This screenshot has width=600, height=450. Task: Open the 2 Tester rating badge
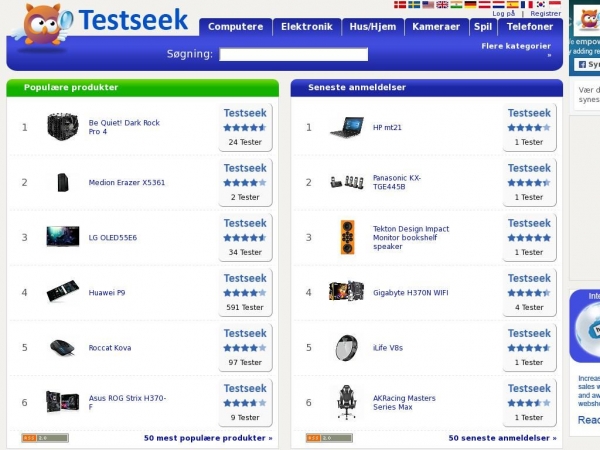coord(245,183)
